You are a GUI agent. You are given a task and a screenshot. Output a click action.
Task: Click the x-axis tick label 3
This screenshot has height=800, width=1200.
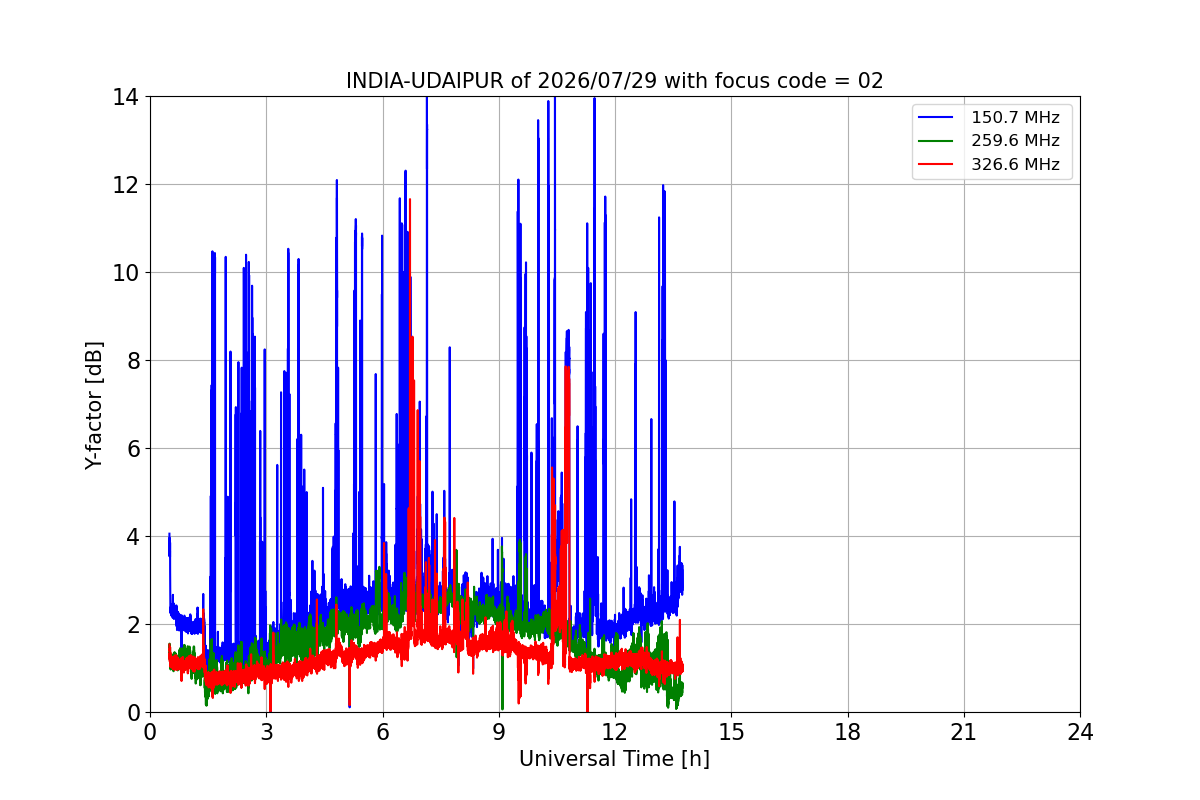pos(266,732)
